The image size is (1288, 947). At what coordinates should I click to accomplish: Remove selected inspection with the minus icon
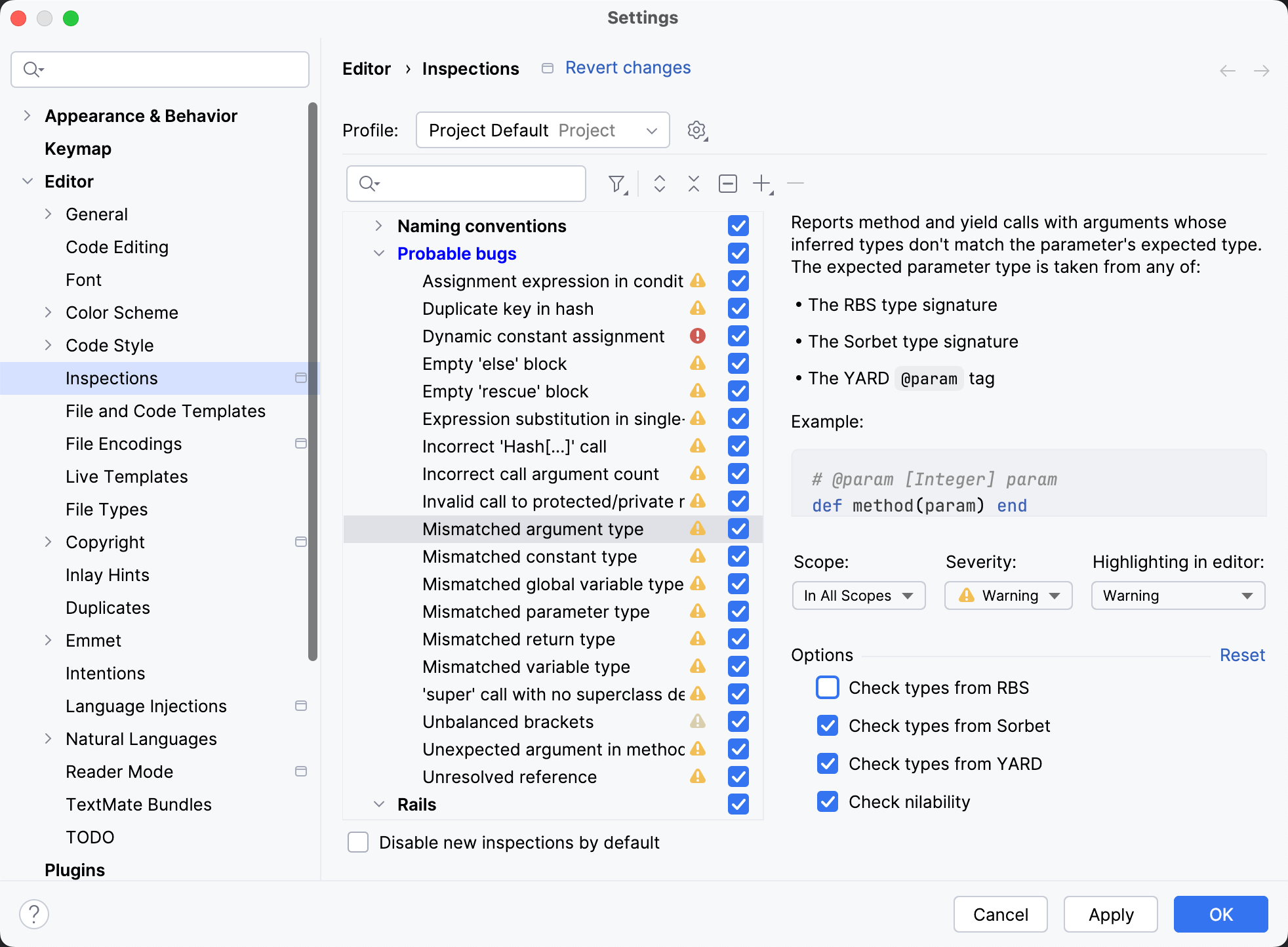(795, 184)
